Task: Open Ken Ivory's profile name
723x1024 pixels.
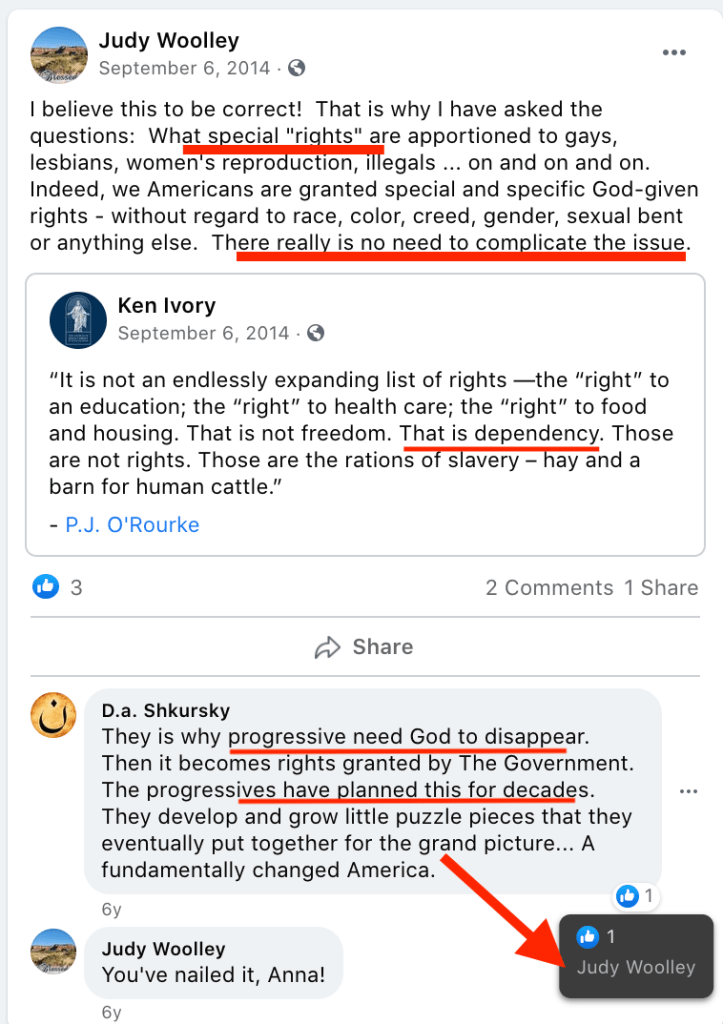Action: click(x=166, y=305)
